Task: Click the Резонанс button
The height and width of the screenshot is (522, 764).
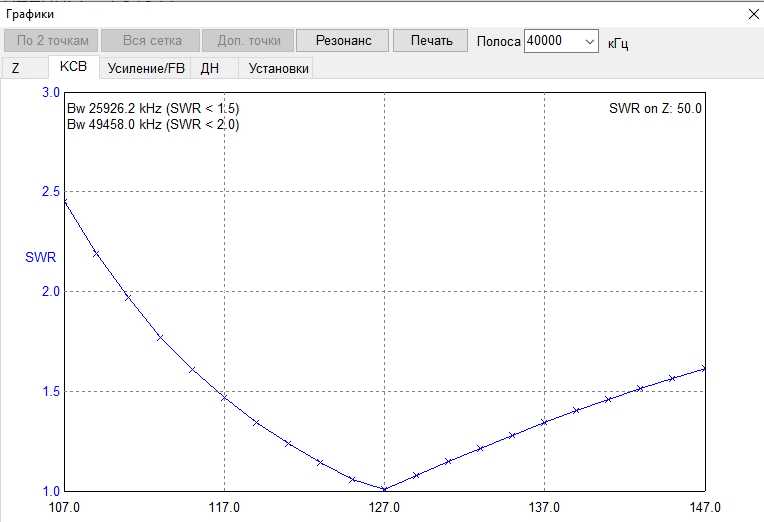Action: click(x=343, y=40)
